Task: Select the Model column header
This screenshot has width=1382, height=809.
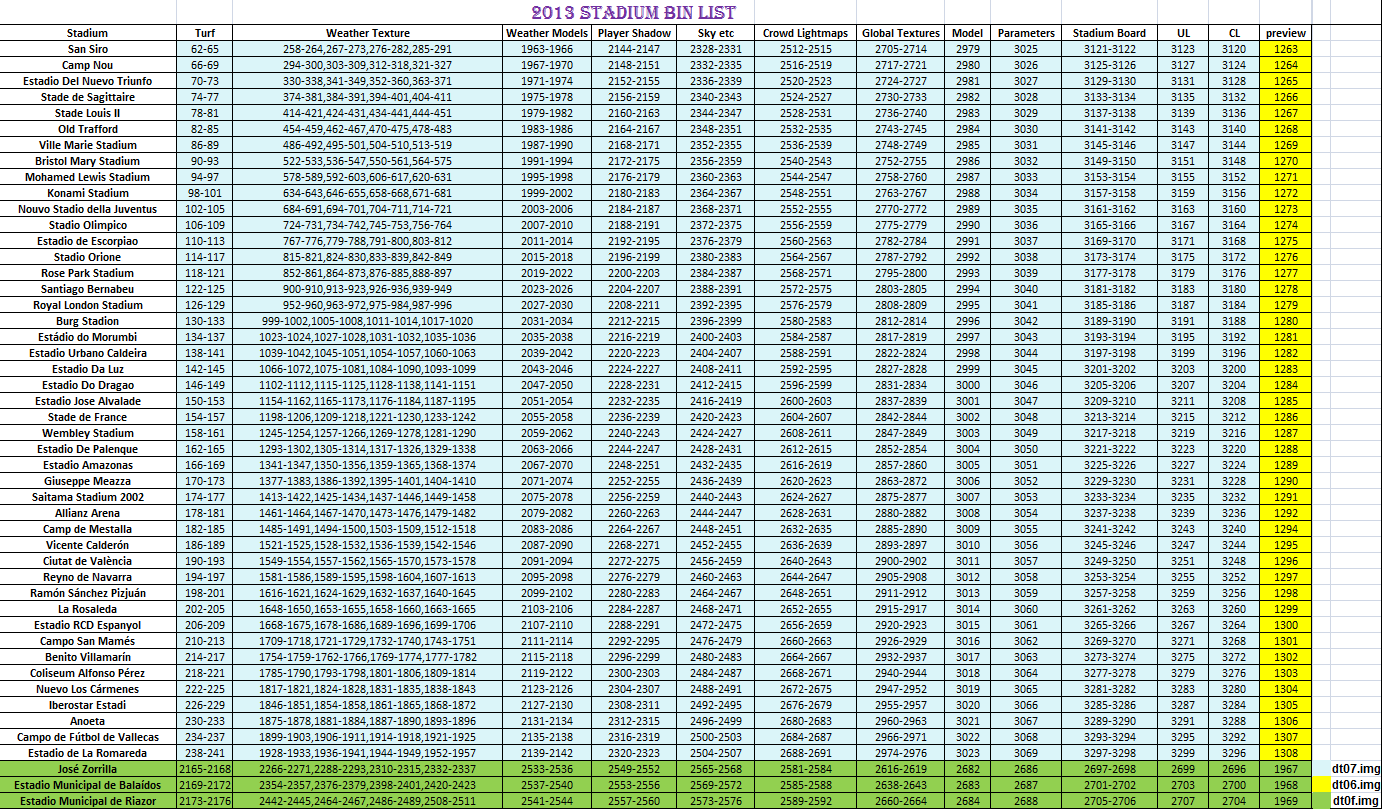Action: coord(968,33)
